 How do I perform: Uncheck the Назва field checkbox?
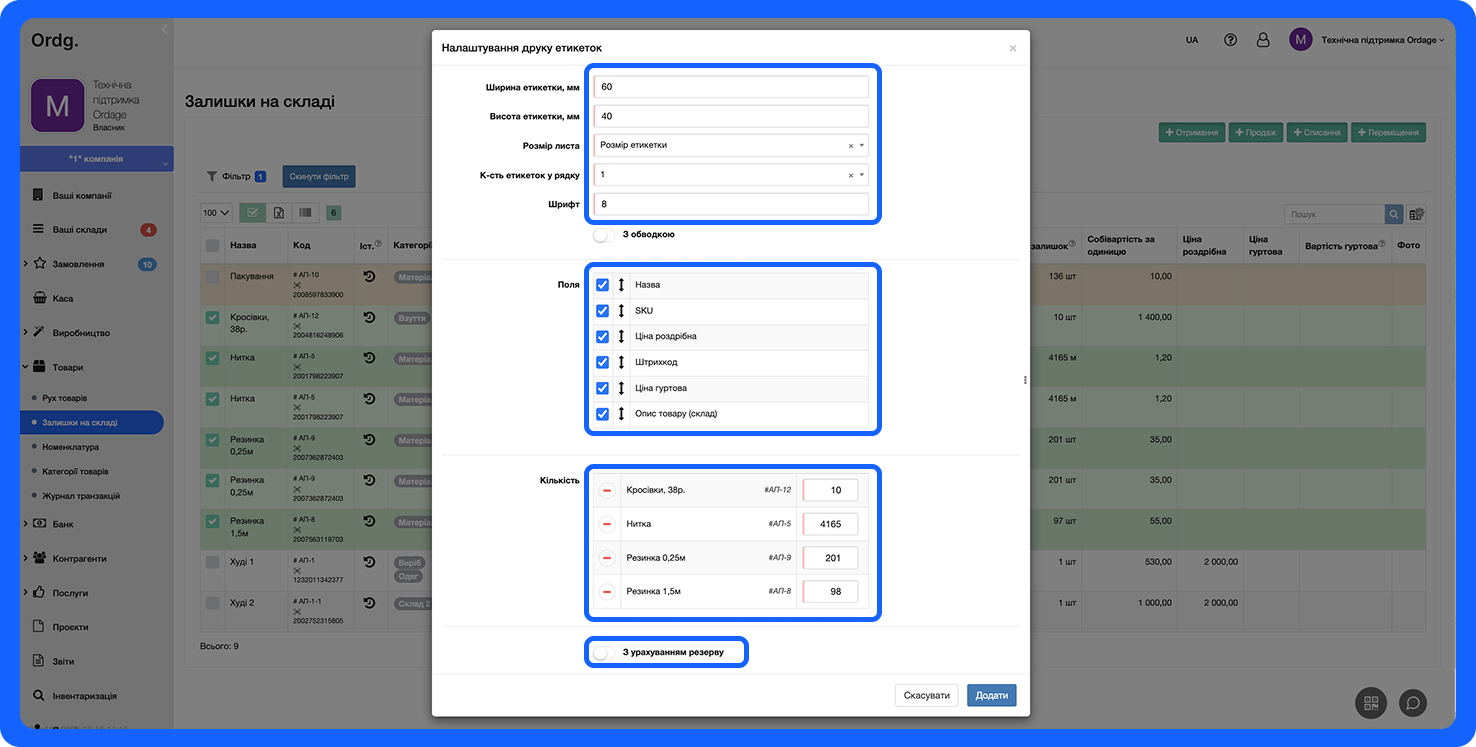click(602, 285)
